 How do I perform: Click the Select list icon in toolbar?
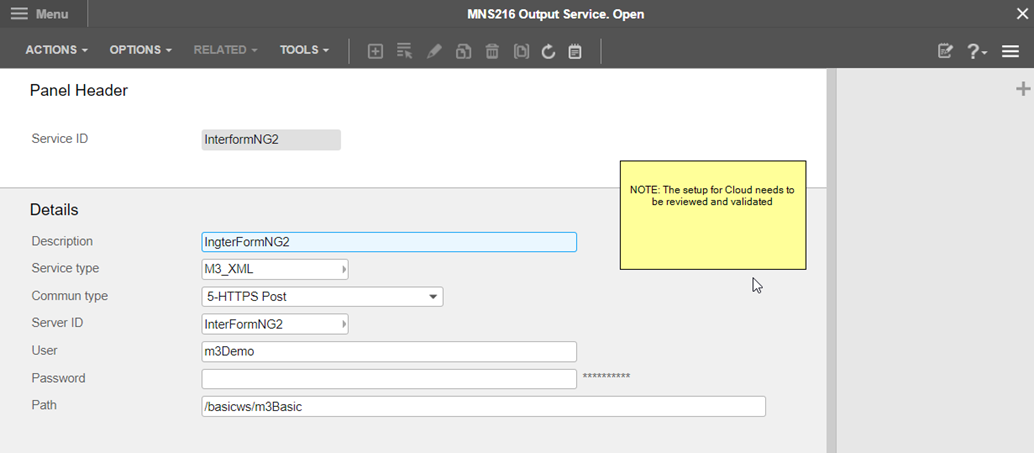click(x=404, y=51)
